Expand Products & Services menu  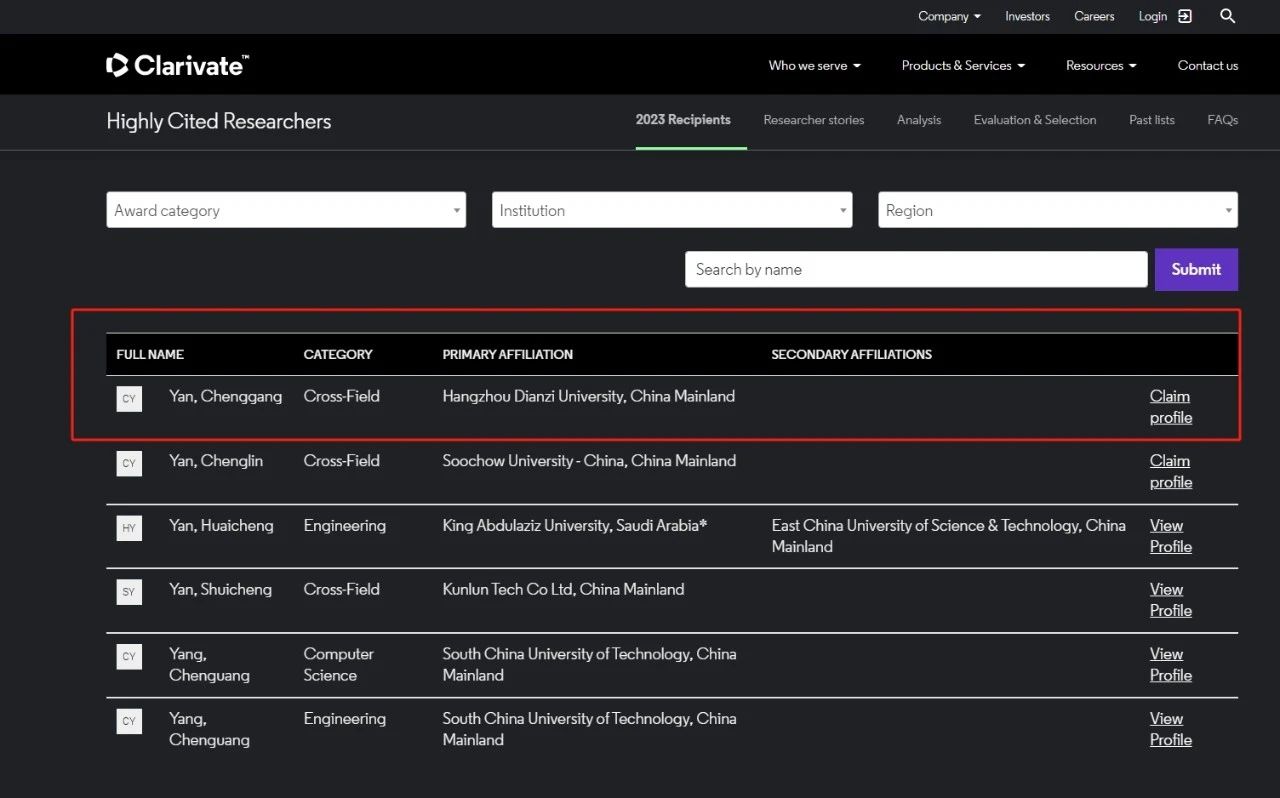[x=963, y=65]
